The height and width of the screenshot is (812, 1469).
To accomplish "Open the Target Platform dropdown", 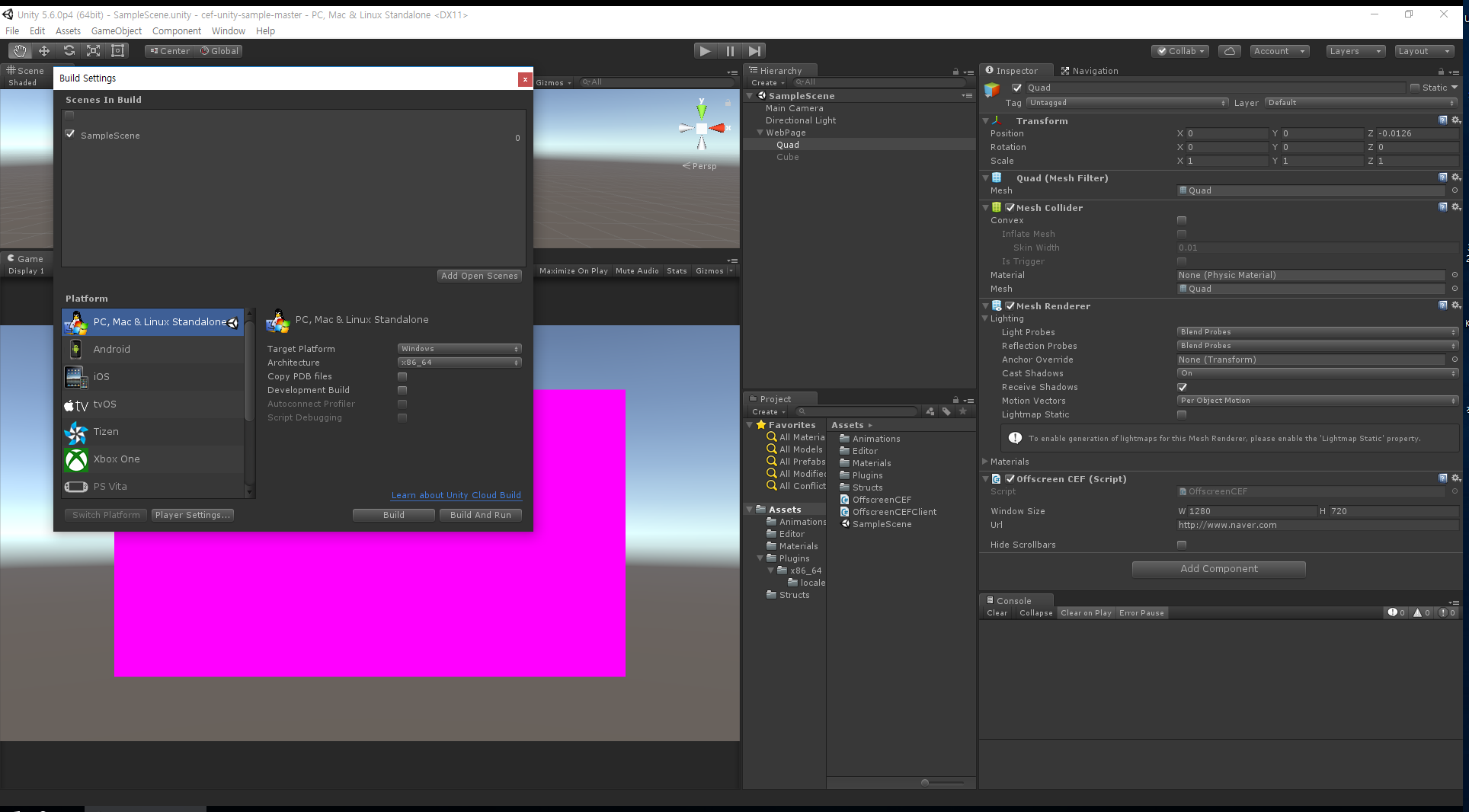I will pyautogui.click(x=458, y=348).
